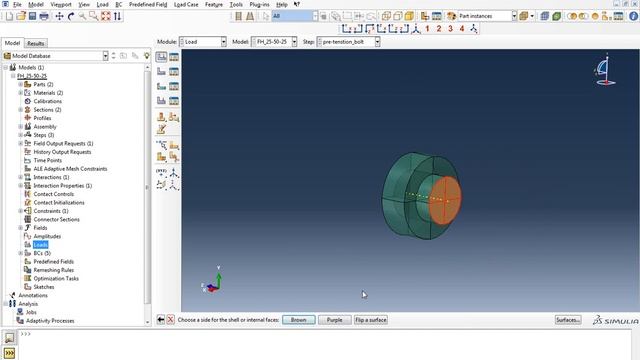Click the Flip a surface button

(371, 320)
